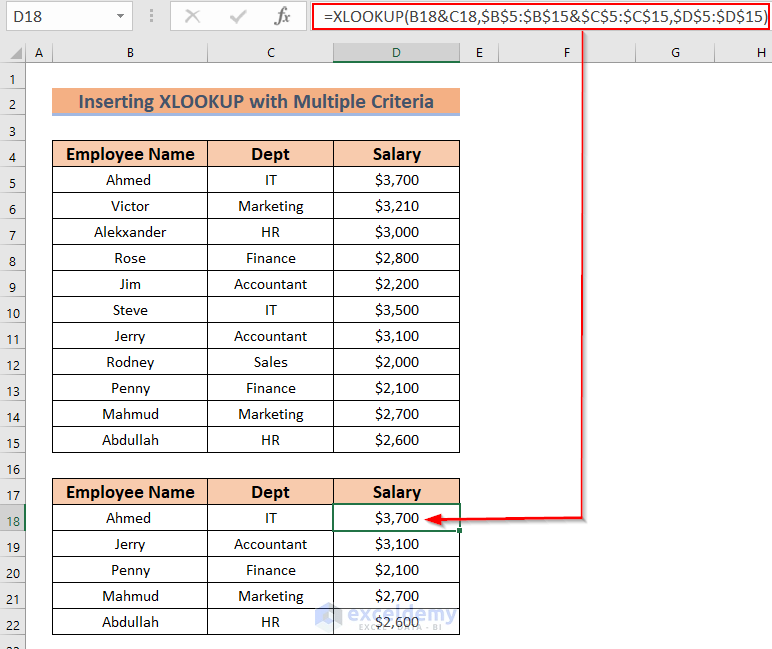This screenshot has height=649, width=772.
Task: Select 'HR' cell in row 7
Action: [270, 232]
